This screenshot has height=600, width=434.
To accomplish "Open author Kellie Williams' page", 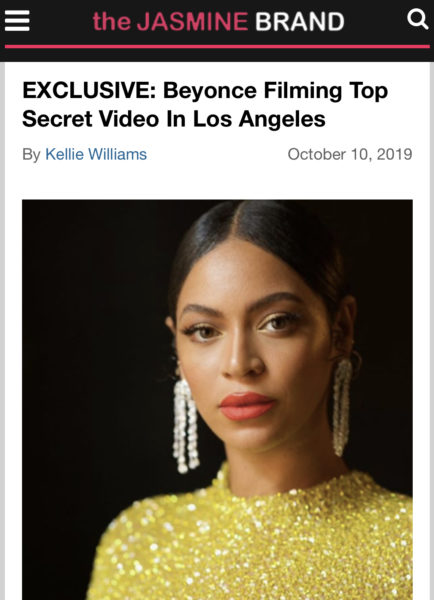I will click(96, 154).
